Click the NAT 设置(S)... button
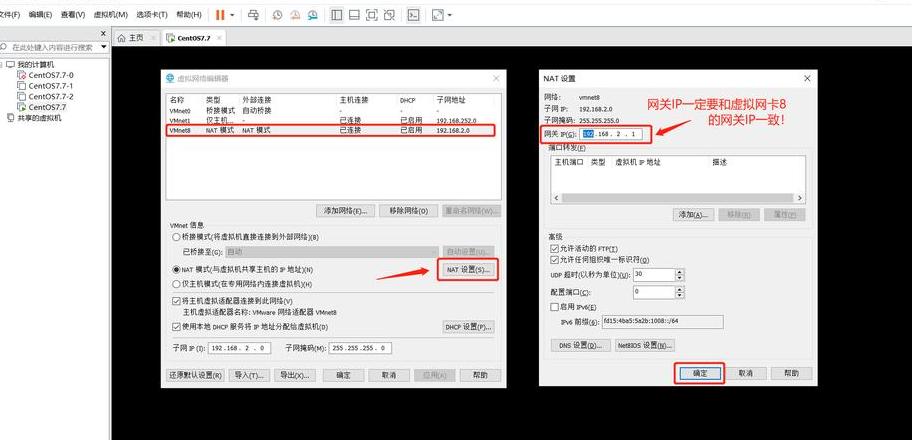Image resolution: width=912 pixels, height=440 pixels. pyautogui.click(x=468, y=270)
